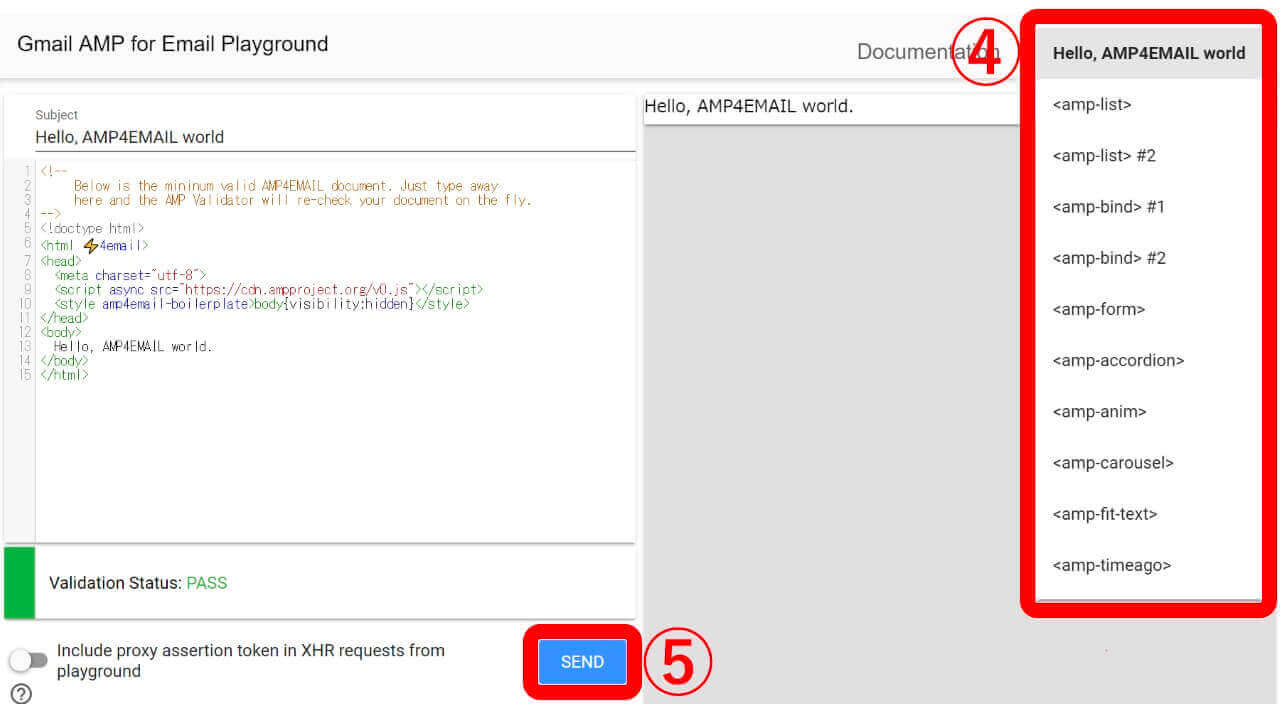Click the green validation status indicator
Image resolution: width=1280 pixels, height=720 pixels.
click(19, 582)
